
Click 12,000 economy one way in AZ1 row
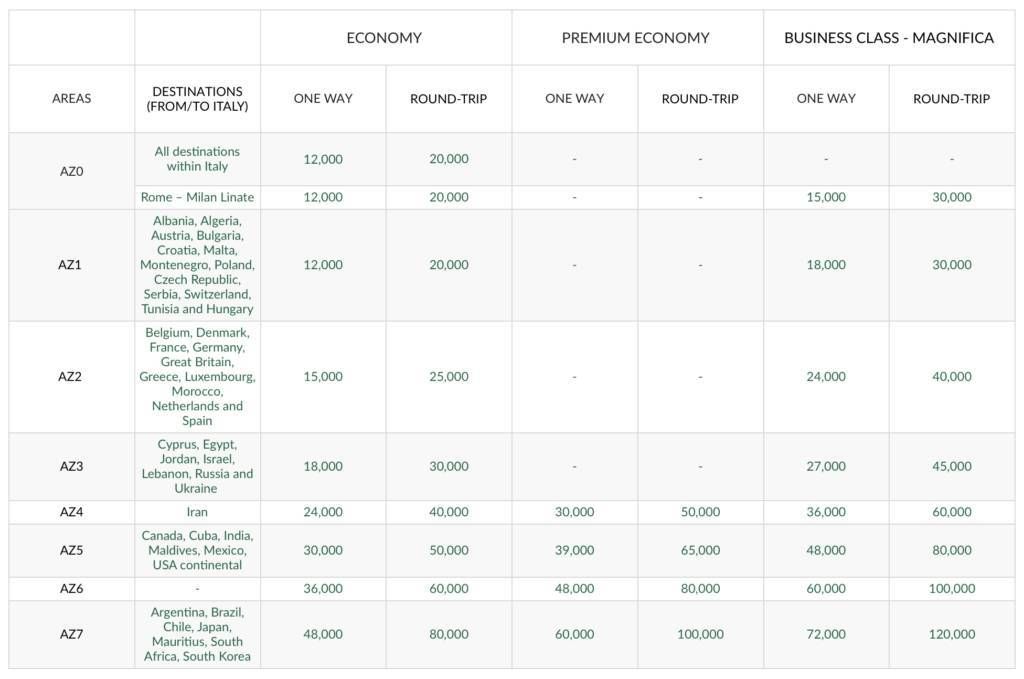323,264
